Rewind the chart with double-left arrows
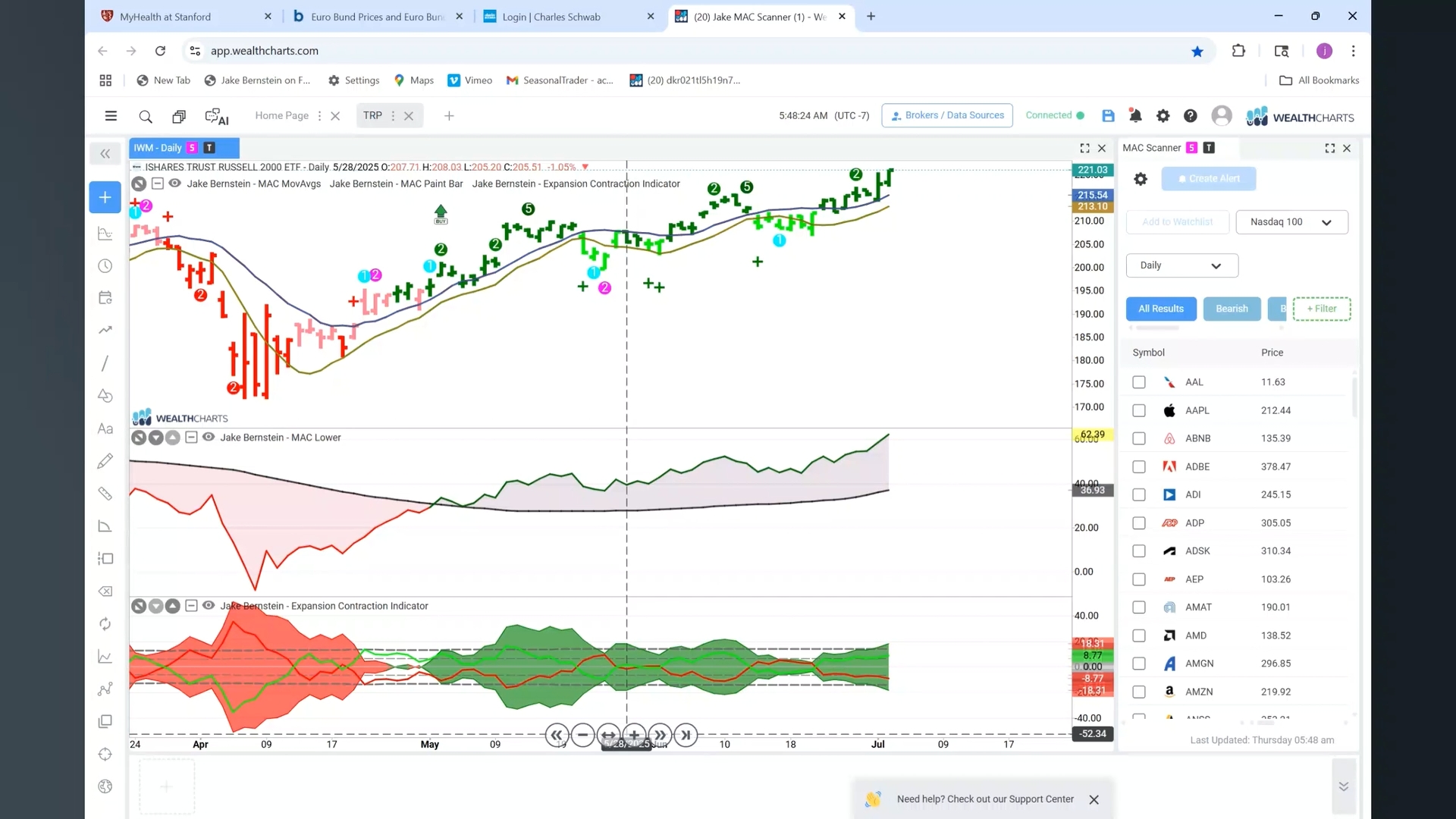The width and height of the screenshot is (1456, 819). (x=557, y=735)
